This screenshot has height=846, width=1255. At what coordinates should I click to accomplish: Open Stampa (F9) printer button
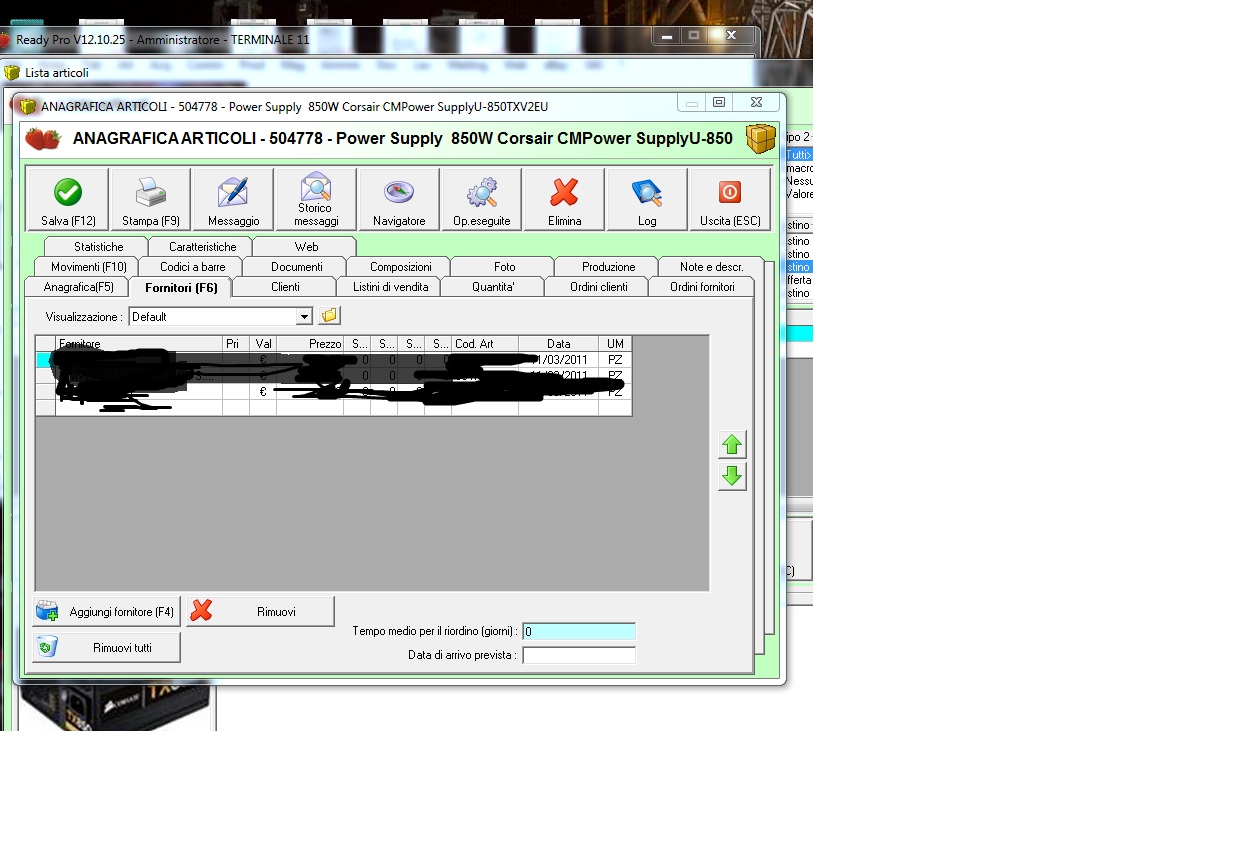151,199
